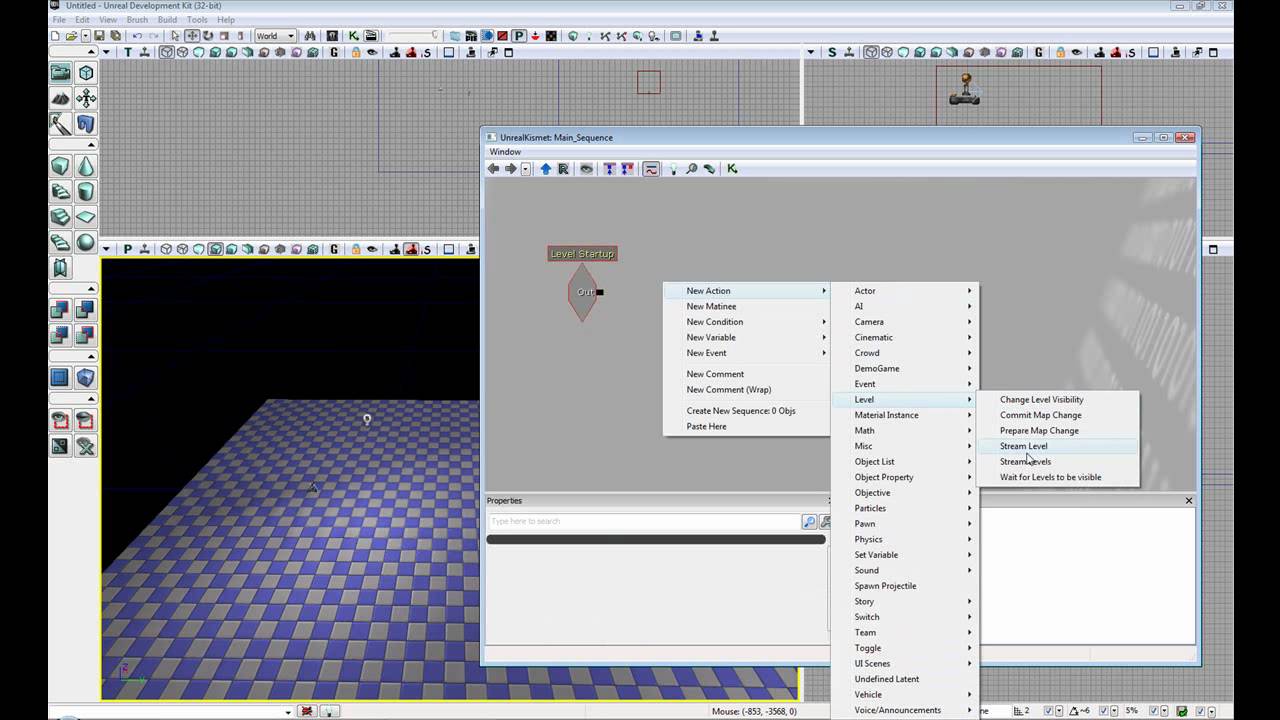
Task: Toggle the lock icon in top-left viewport toolbar
Action: [355, 52]
